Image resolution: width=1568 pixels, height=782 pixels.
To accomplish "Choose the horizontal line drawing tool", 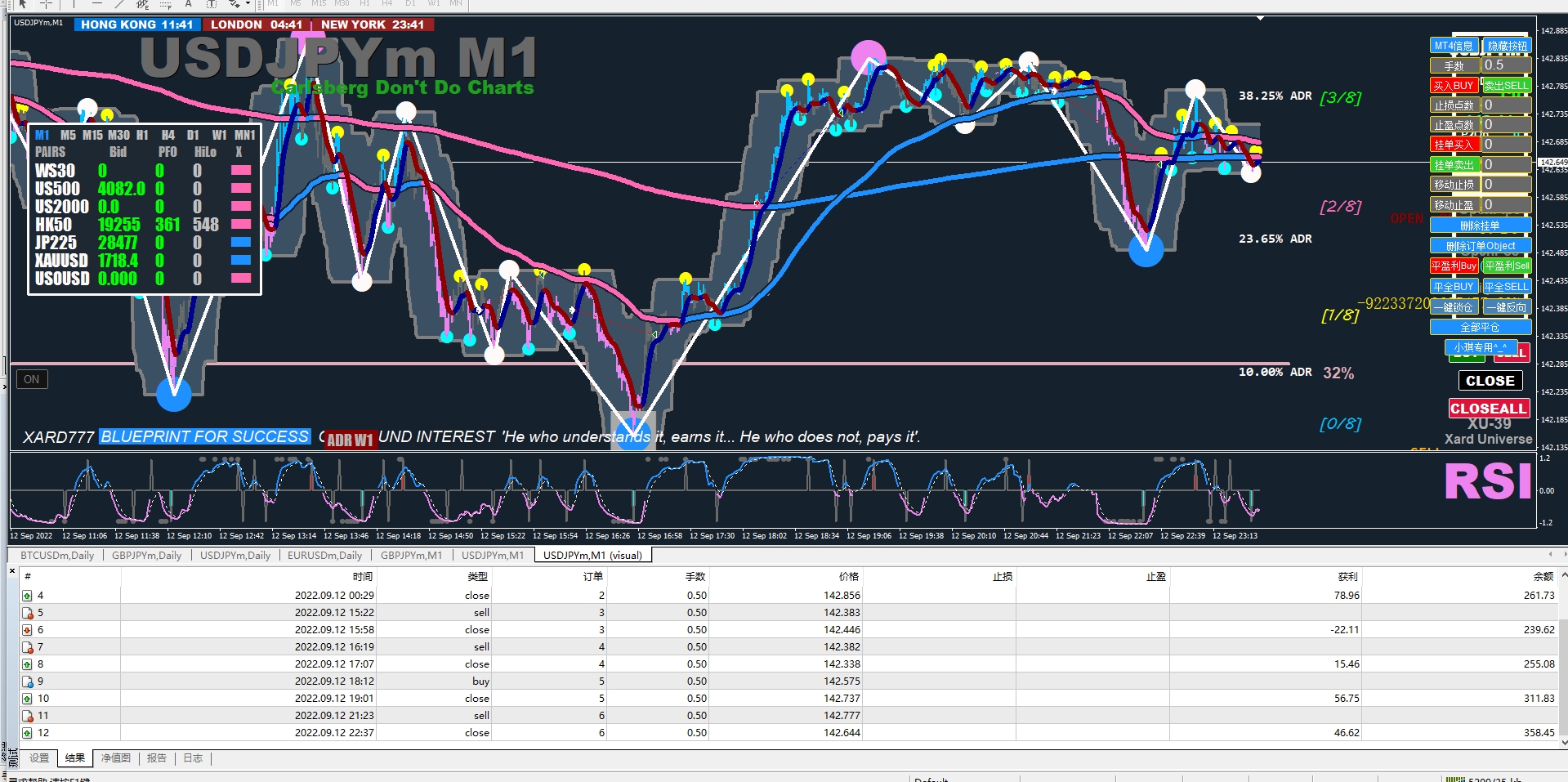I will (96, 4).
